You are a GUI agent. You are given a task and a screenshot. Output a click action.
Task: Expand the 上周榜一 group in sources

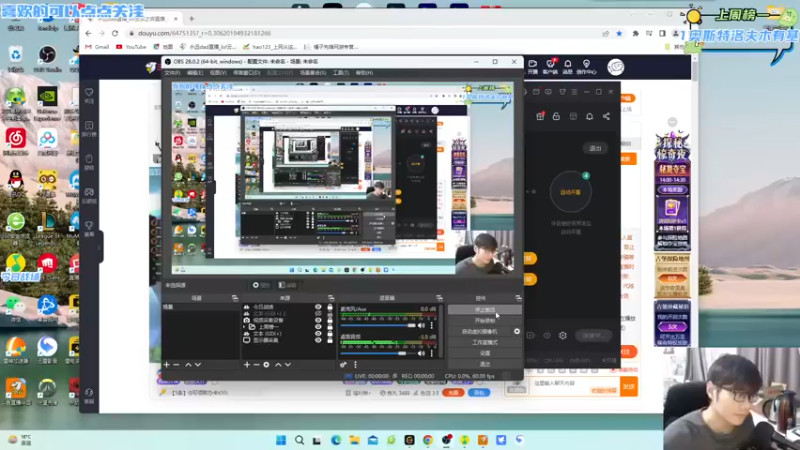tap(244, 327)
